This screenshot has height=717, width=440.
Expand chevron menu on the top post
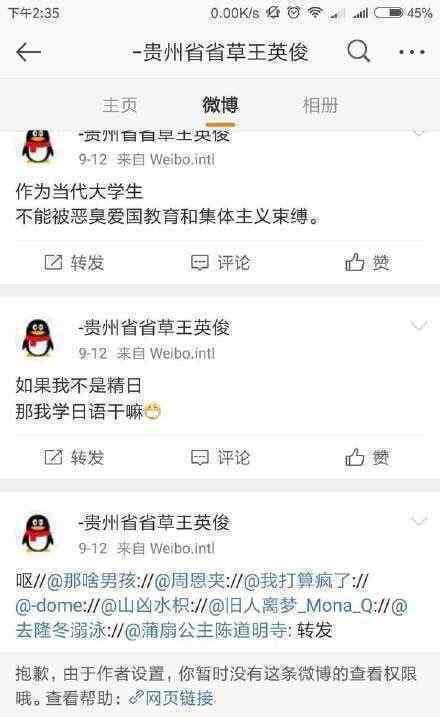pyautogui.click(x=419, y=133)
